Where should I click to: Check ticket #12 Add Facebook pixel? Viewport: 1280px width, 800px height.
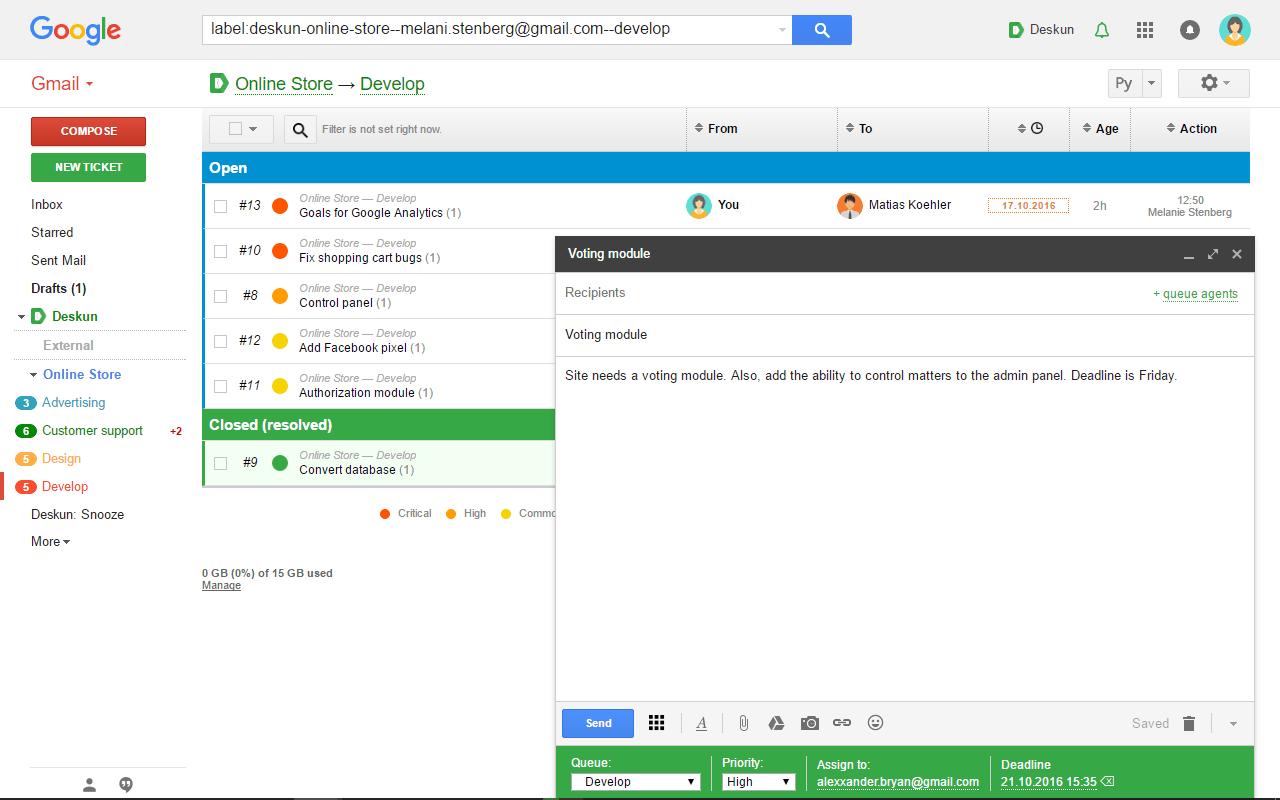point(220,341)
